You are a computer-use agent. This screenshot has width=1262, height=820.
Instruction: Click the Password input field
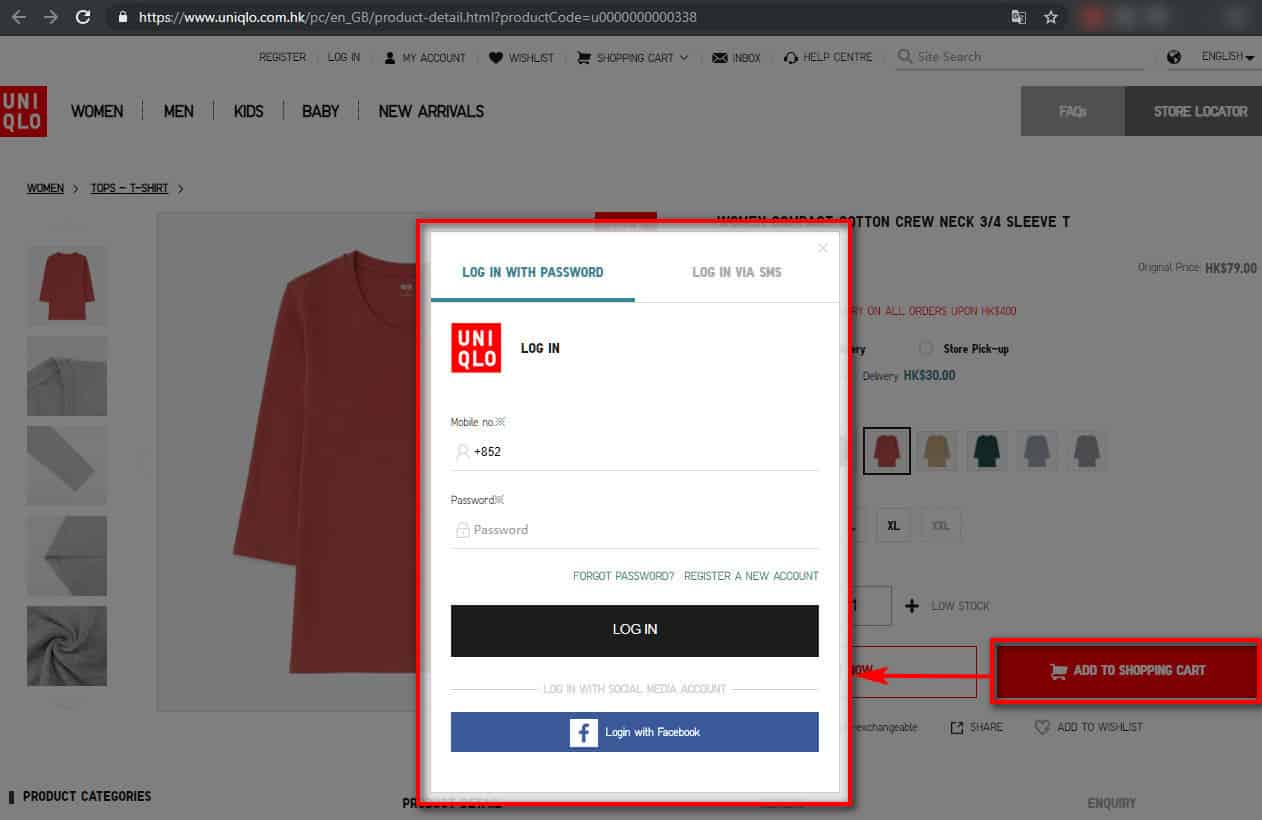[635, 530]
